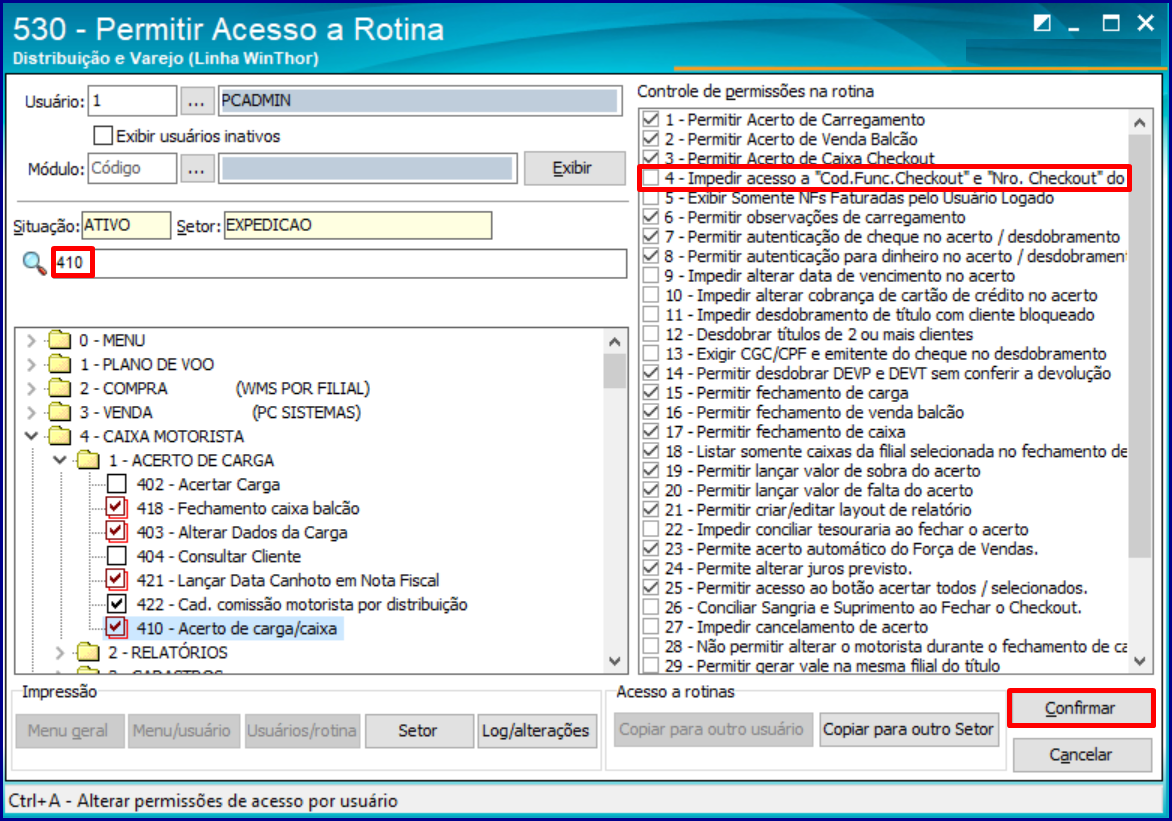
Task: Click the folder icon for 4 - CAIXA MOTORISTA
Action: point(59,437)
